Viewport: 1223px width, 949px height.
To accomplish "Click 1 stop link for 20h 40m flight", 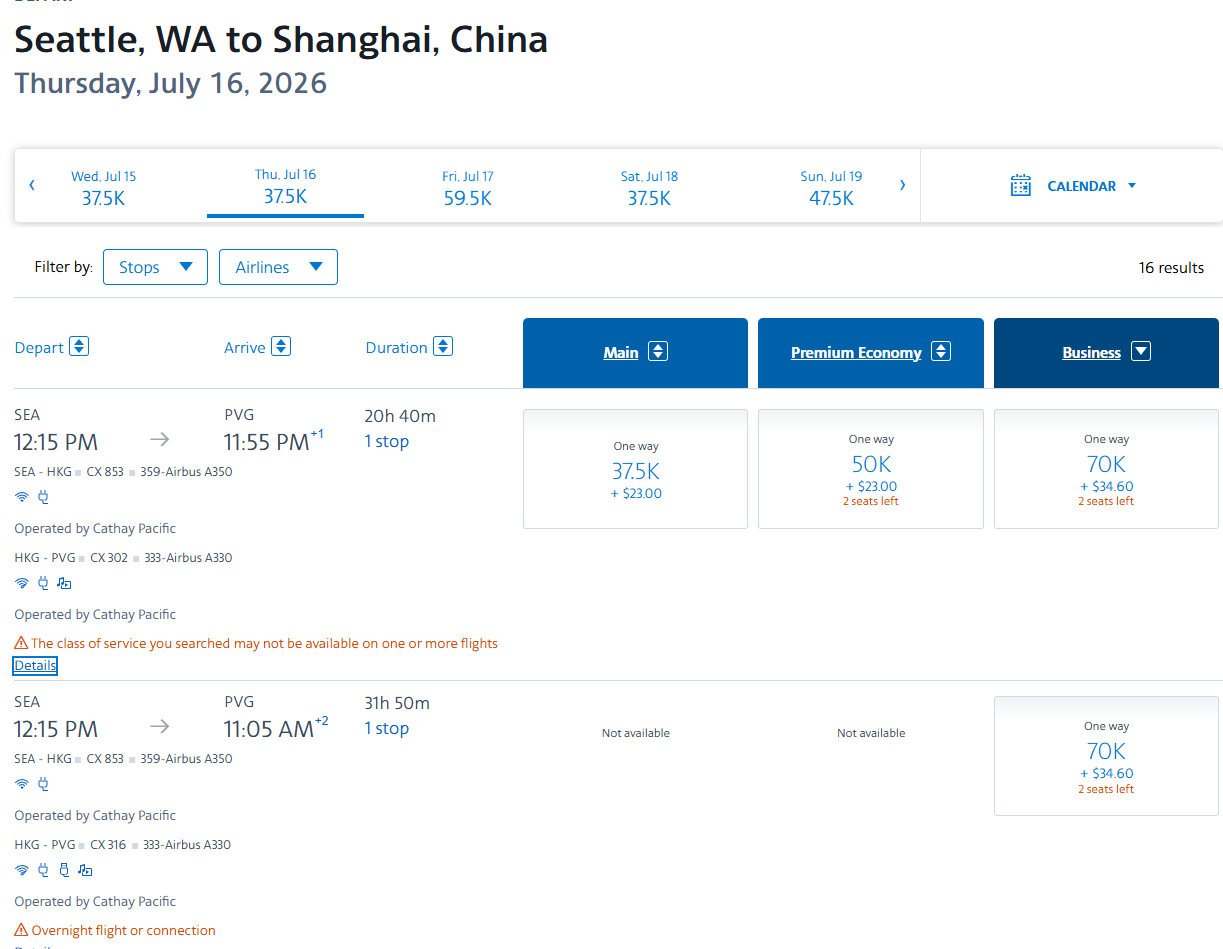I will pos(386,441).
